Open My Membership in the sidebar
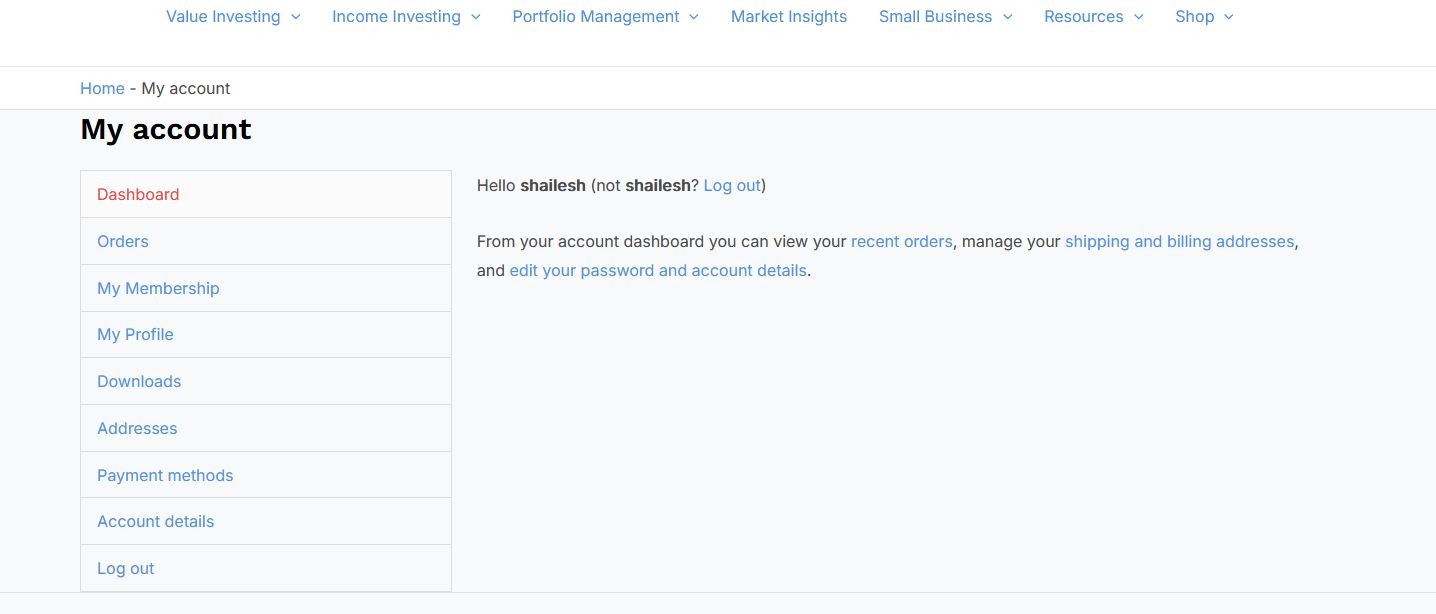The width and height of the screenshot is (1436, 614). pyautogui.click(x=266, y=288)
